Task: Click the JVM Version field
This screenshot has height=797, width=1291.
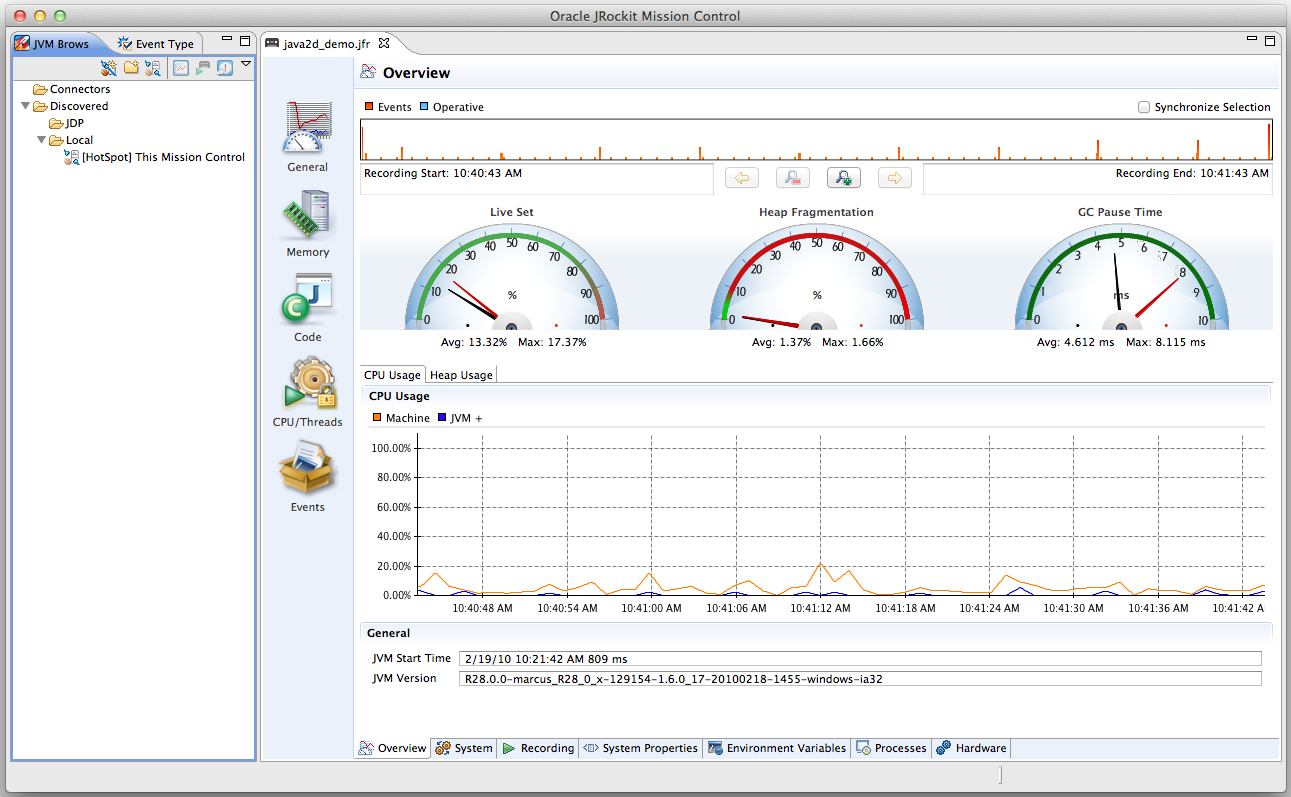Action: pos(860,679)
